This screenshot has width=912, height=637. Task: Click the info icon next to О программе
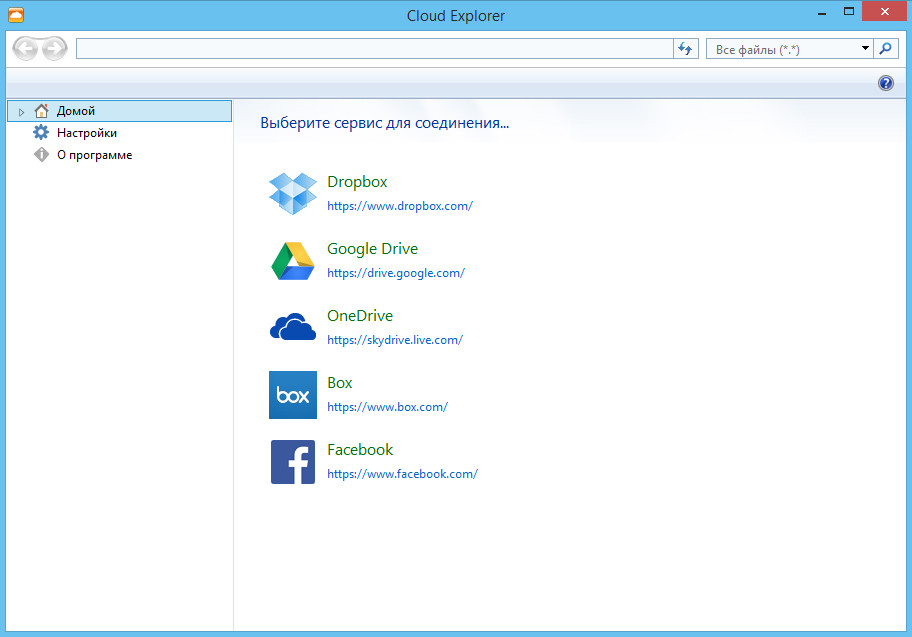click(41, 155)
